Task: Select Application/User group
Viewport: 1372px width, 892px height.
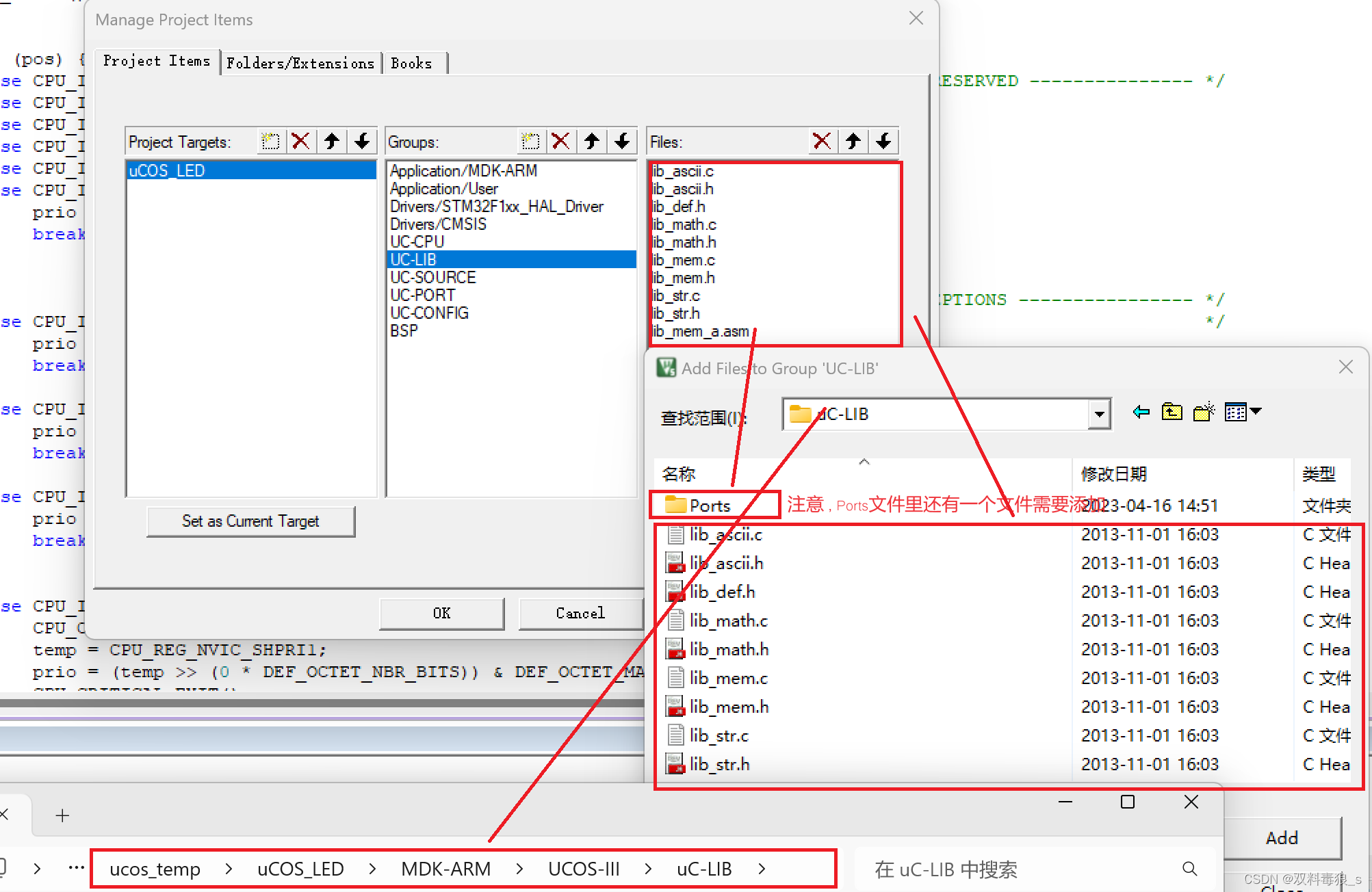Action: [x=511, y=188]
